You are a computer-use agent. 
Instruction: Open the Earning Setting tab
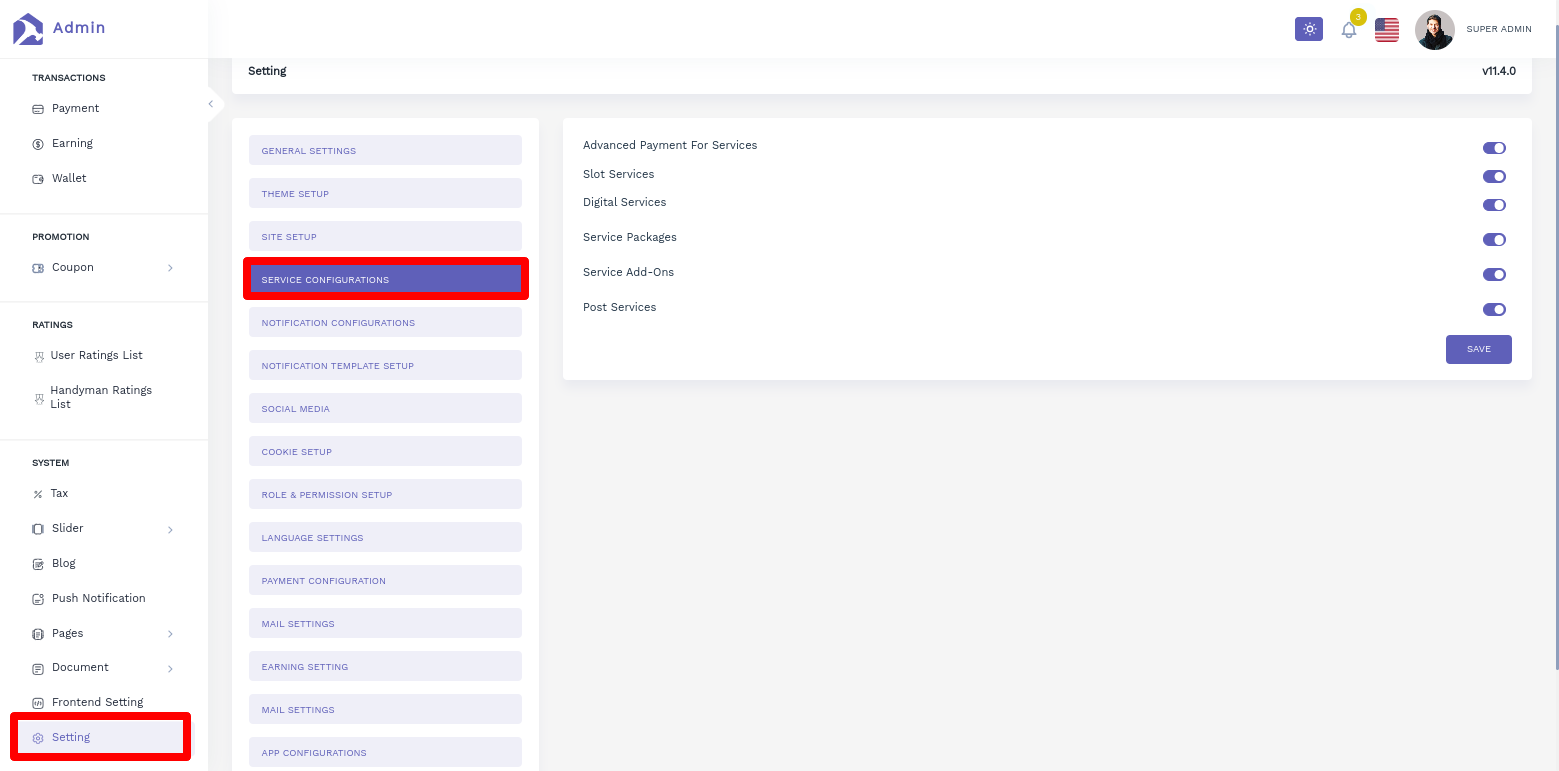385,666
